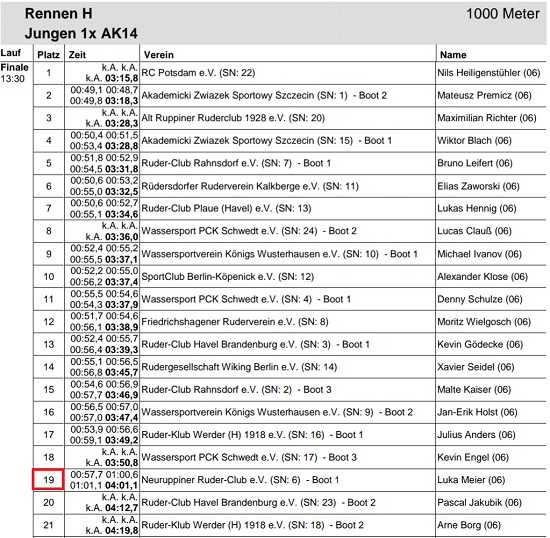
Task: Click the 1000 Meter distance label
Action: click(502, 14)
